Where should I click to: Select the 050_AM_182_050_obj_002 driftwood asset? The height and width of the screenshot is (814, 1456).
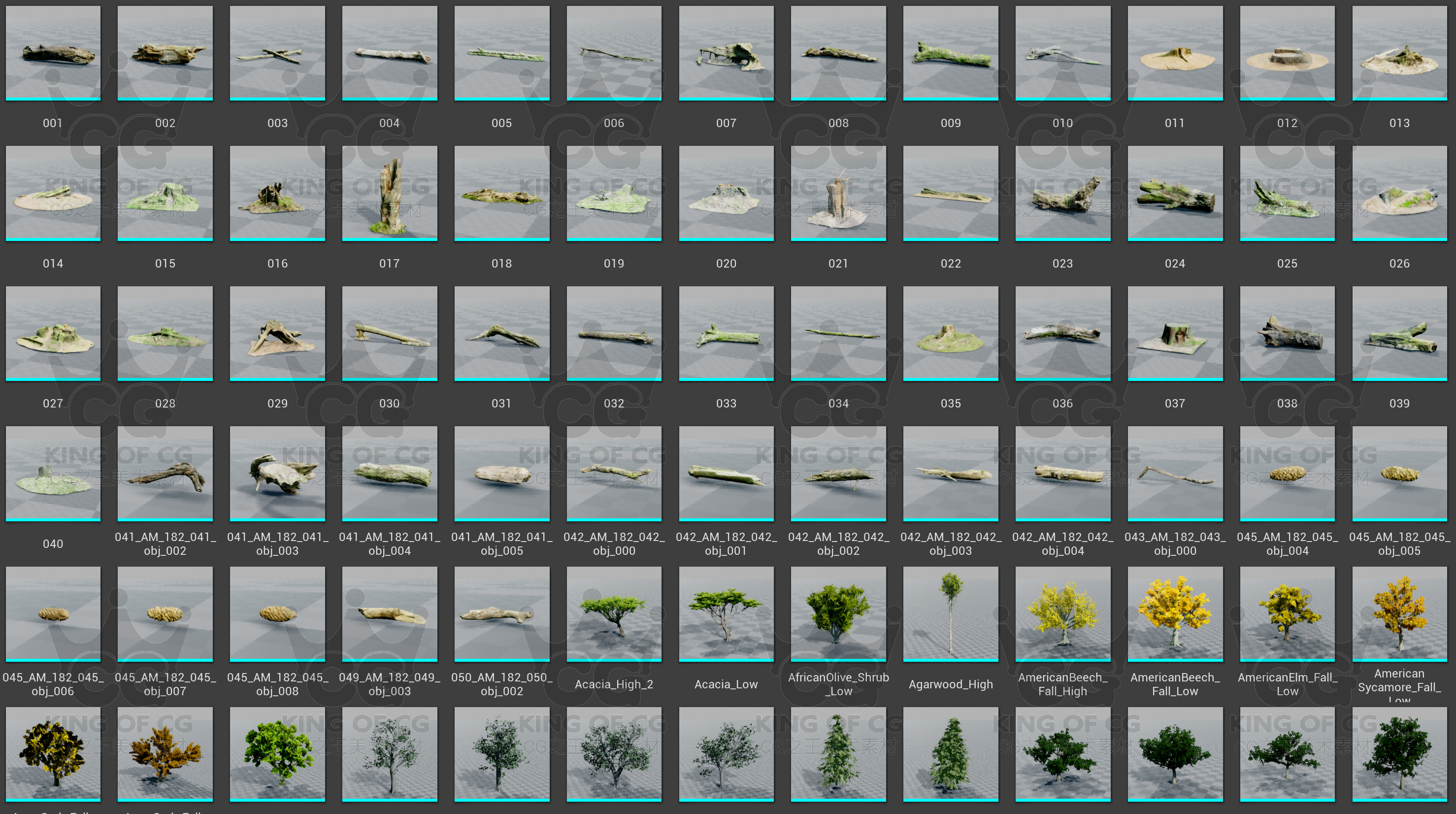[501, 614]
